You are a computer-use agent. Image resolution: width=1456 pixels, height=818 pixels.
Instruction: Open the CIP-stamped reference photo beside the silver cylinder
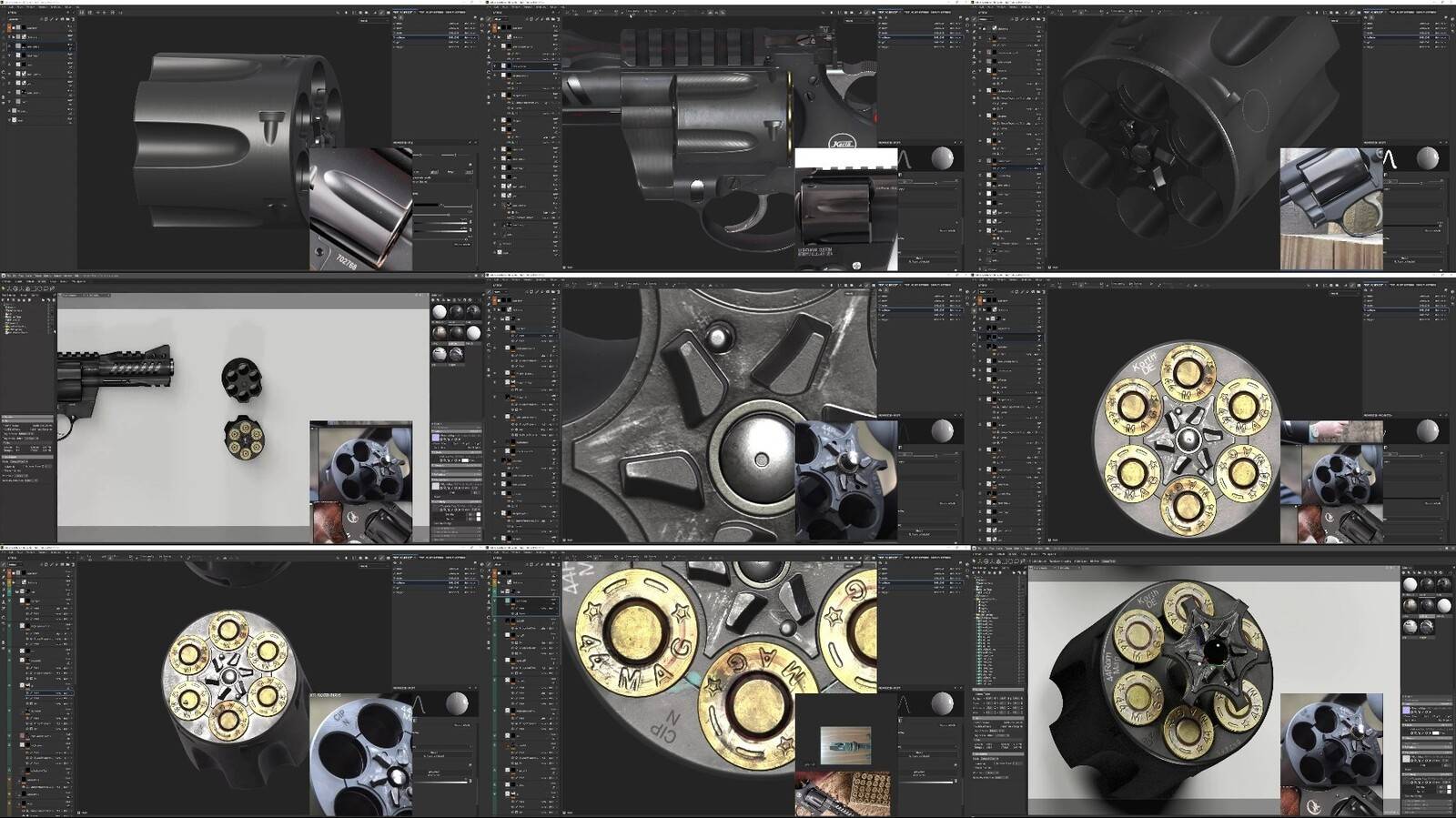tap(361, 754)
